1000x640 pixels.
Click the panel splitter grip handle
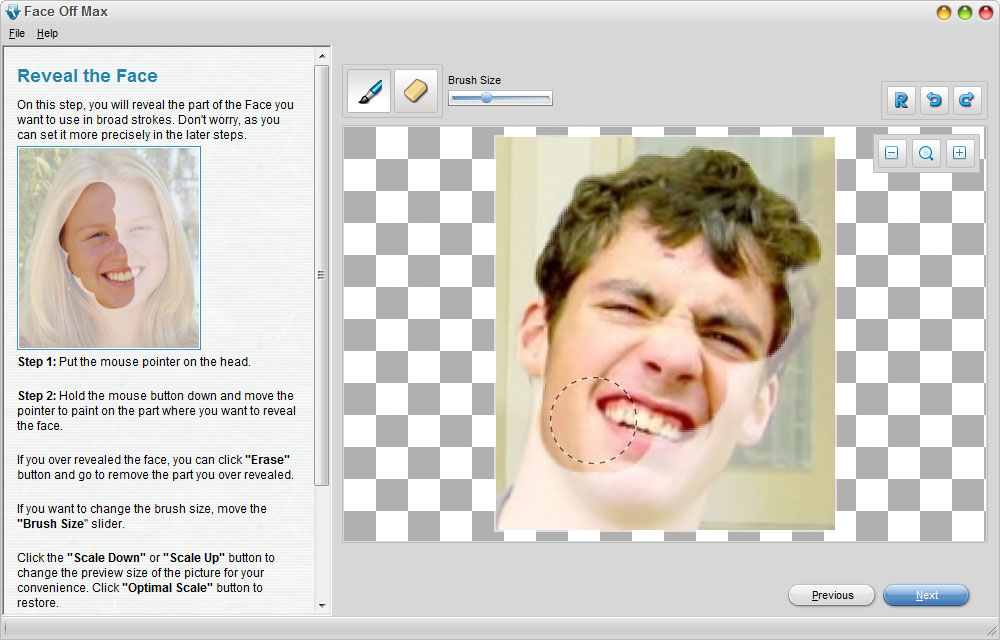[321, 275]
